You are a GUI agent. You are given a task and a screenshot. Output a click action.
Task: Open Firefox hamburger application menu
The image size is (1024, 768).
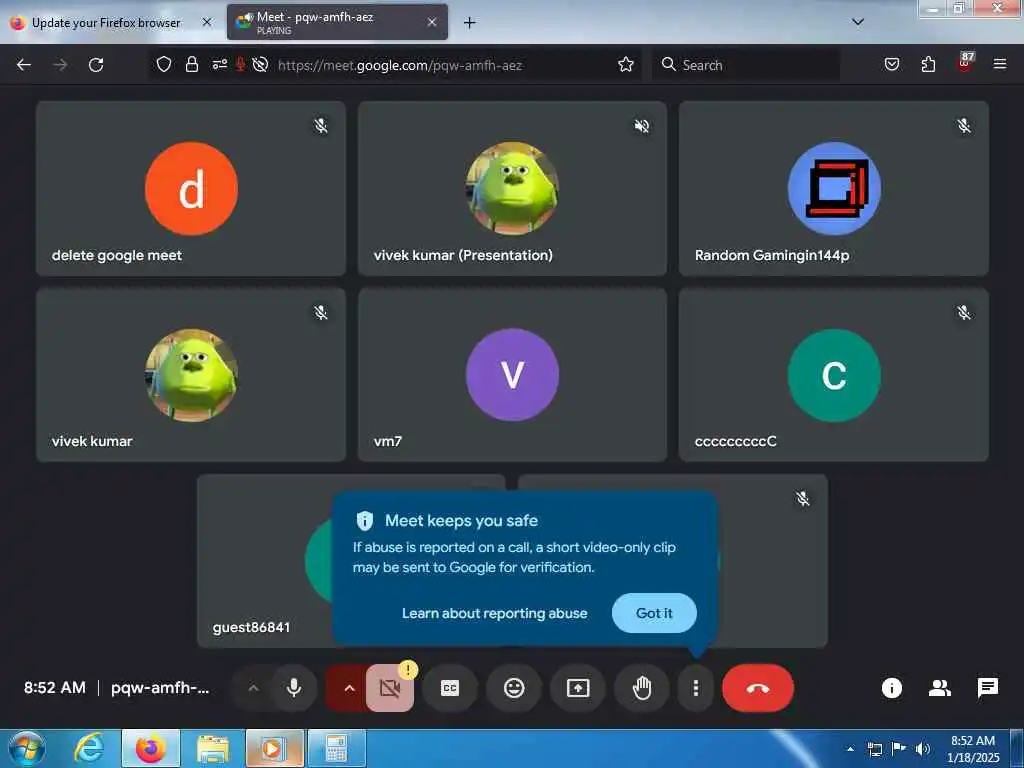coord(999,64)
